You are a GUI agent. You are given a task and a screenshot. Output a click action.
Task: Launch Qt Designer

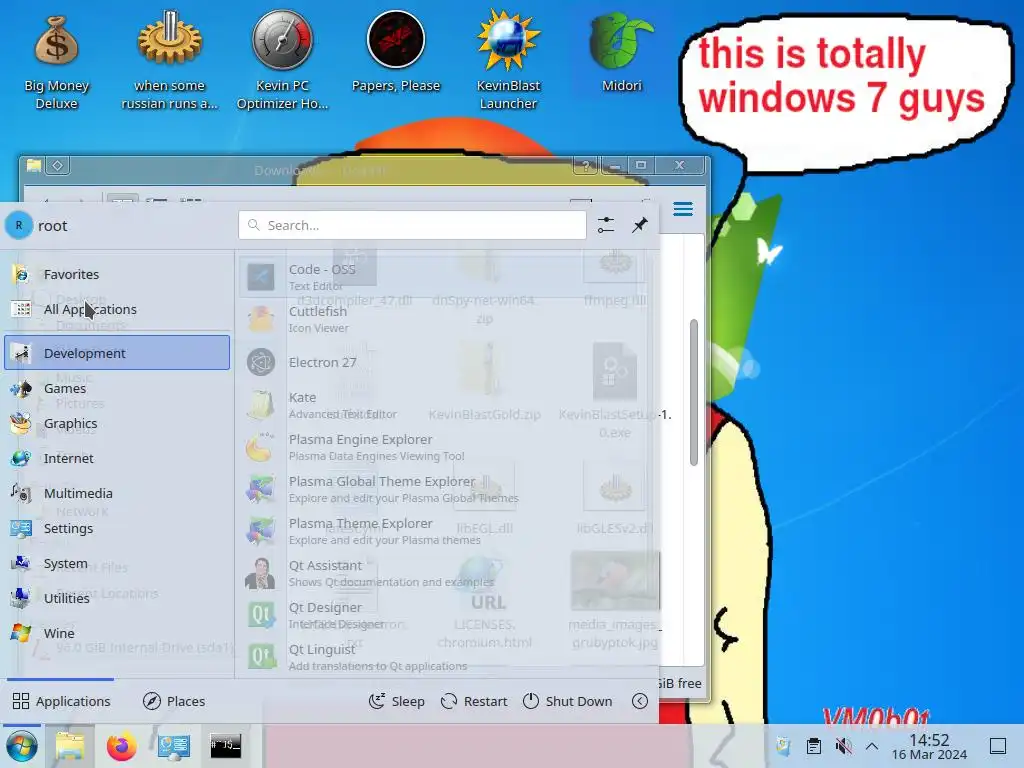tap(444, 615)
